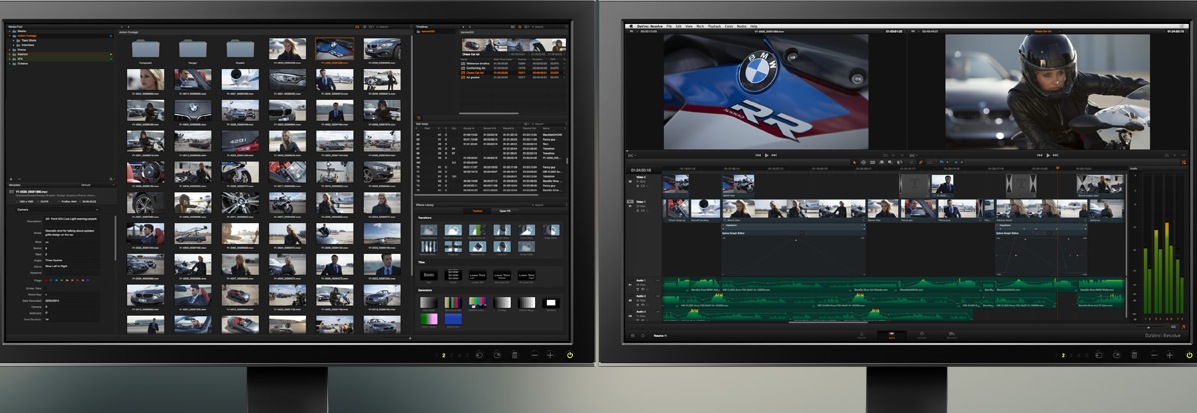Jump to previous frame in source viewer
The width and height of the screenshot is (1197, 413).
pos(757,155)
